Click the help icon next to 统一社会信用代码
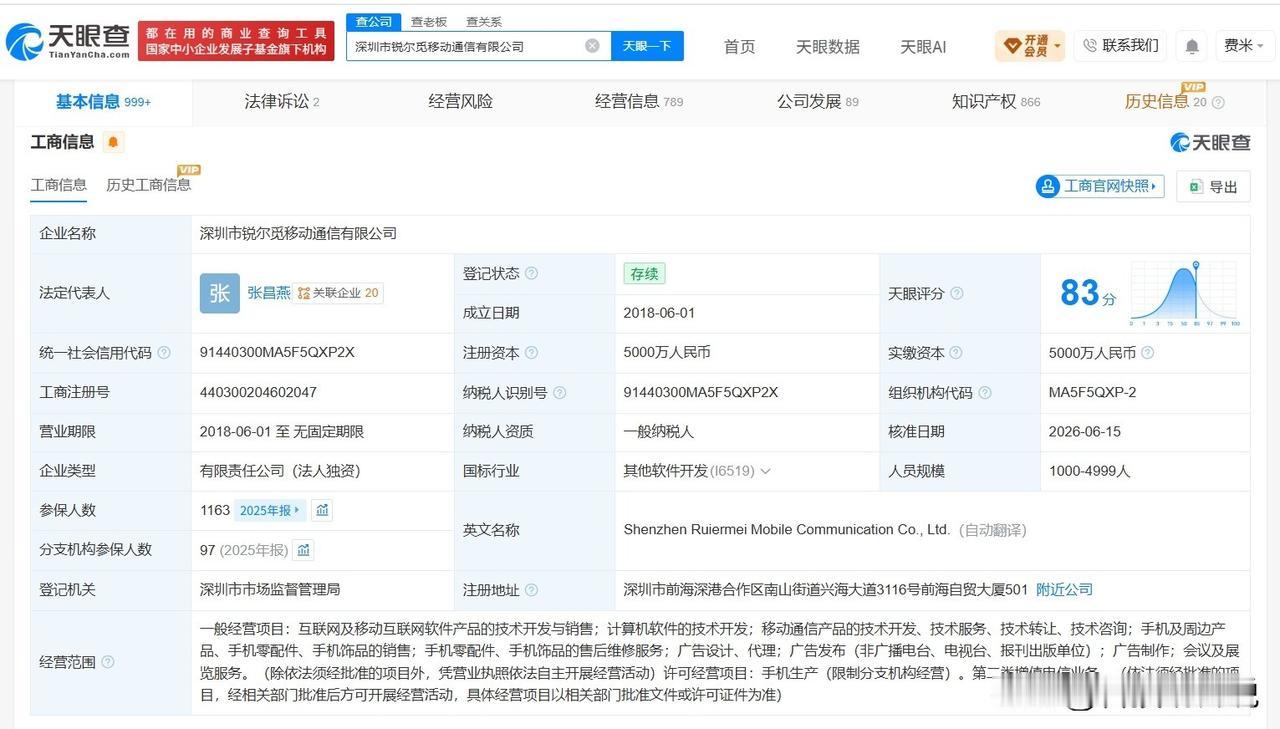This screenshot has width=1280, height=729. [x=164, y=352]
